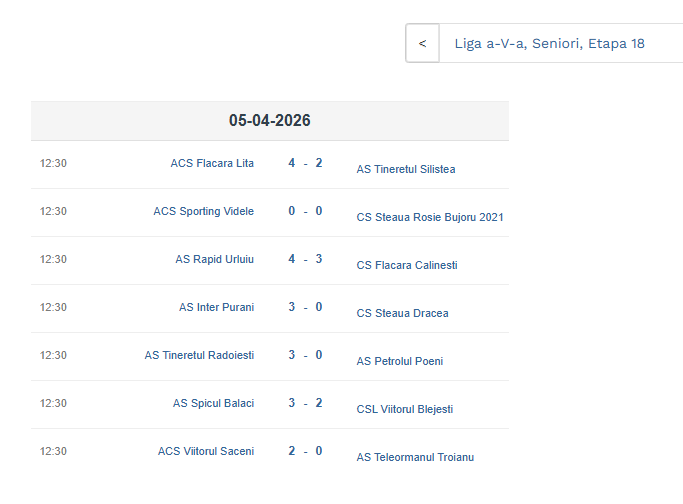683x504 pixels.
Task: Click AS Teleormanul Troianu team name
Action: (x=415, y=457)
